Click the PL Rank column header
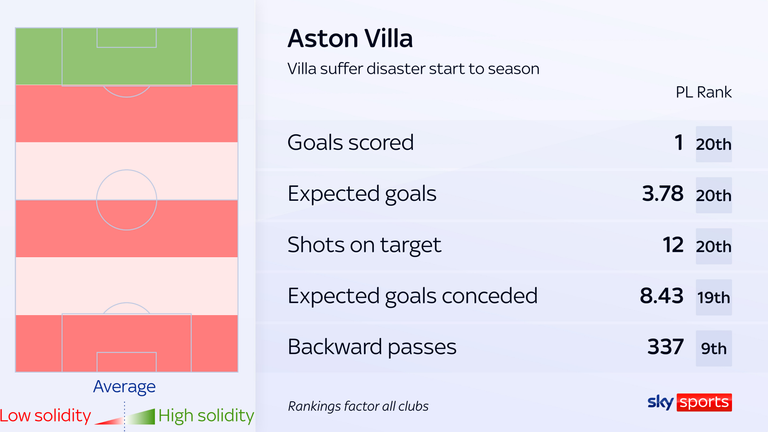The height and width of the screenshot is (432, 768). 704,92
